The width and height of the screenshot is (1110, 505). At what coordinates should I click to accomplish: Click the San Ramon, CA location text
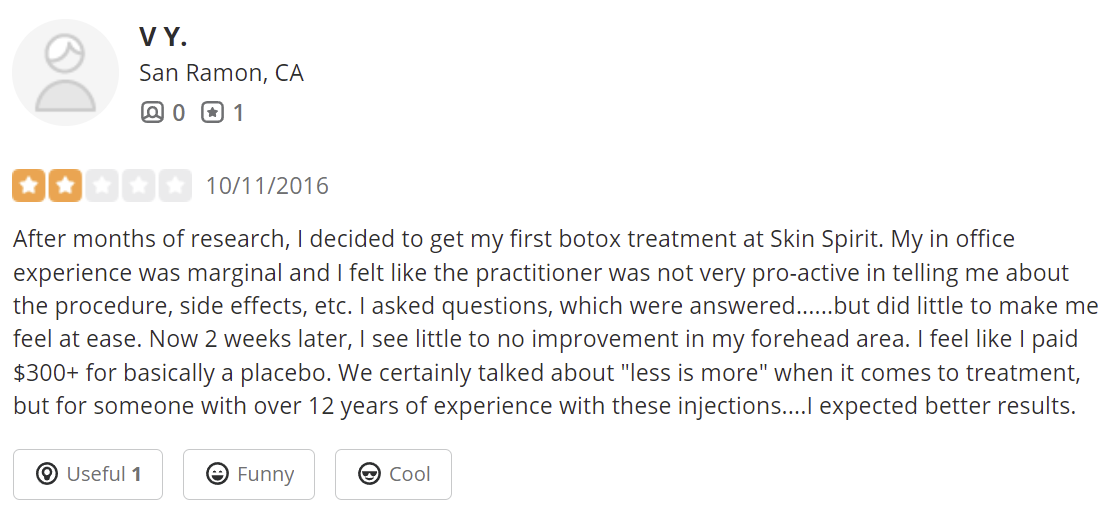point(221,73)
